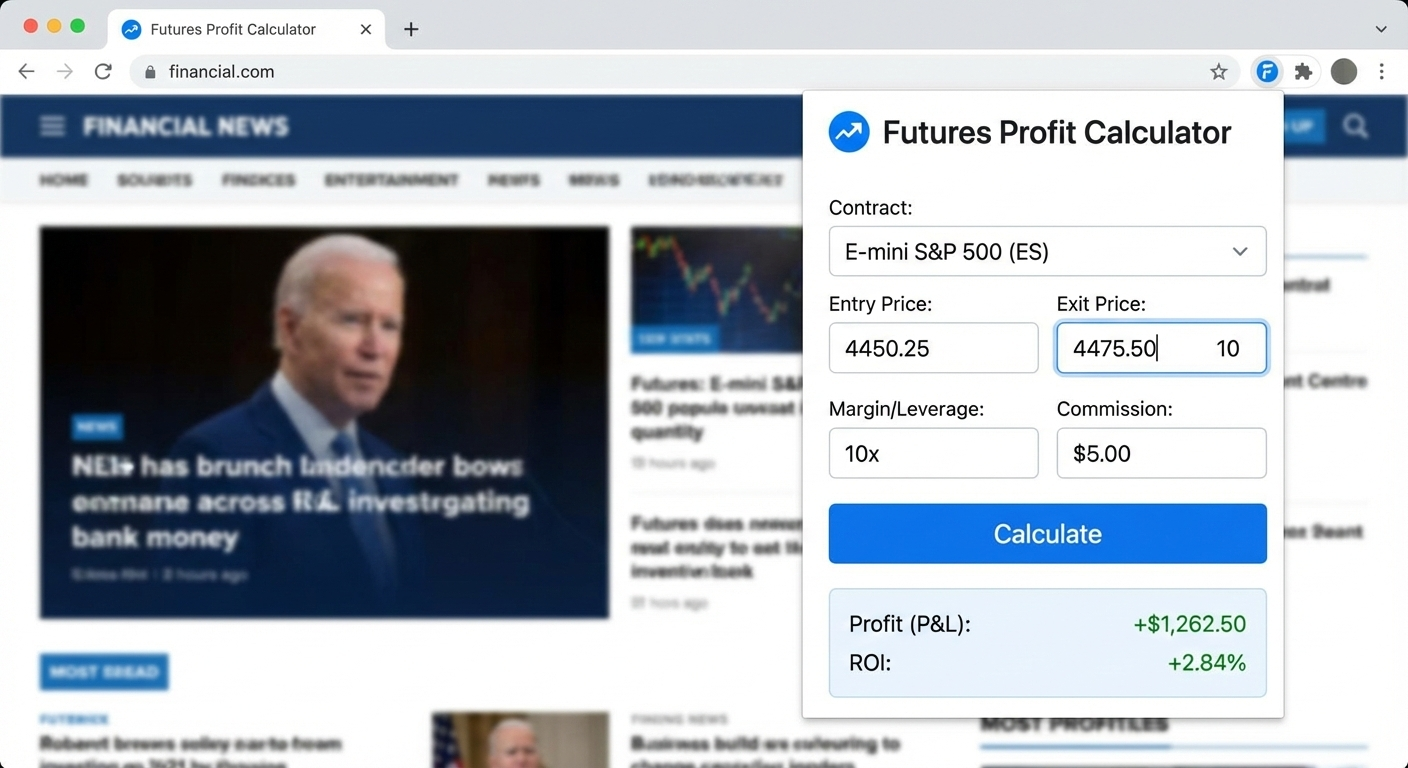The width and height of the screenshot is (1408, 768).
Task: Click the browser back arrow
Action: coord(26,71)
